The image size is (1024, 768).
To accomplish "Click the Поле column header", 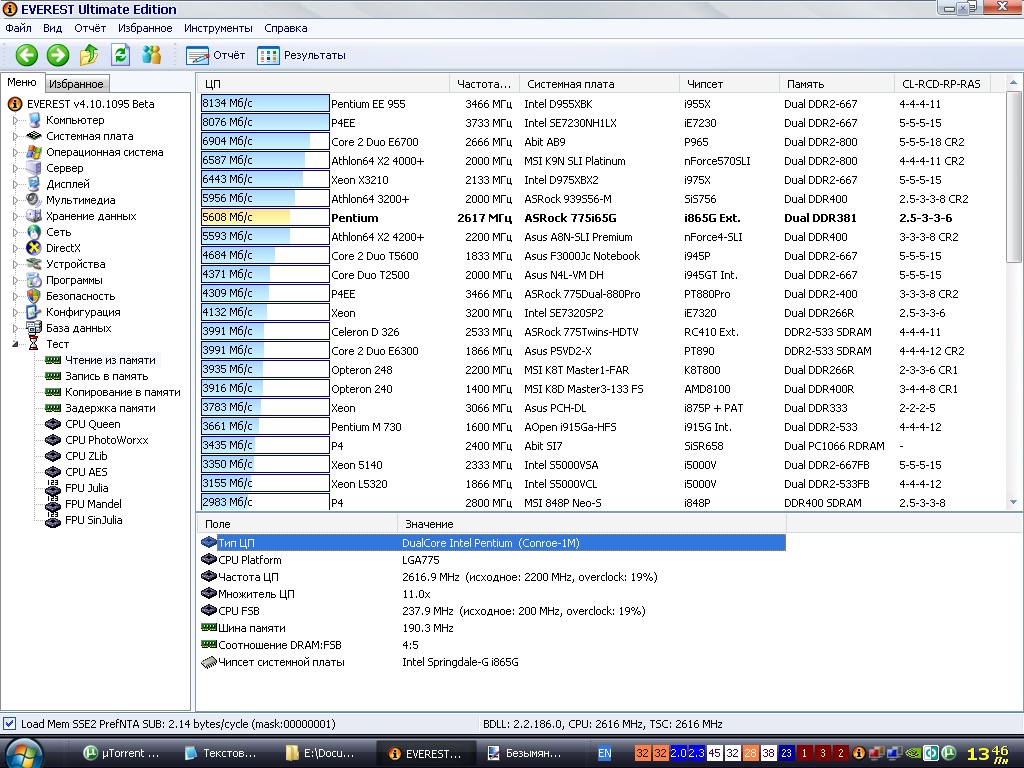I will coord(297,524).
